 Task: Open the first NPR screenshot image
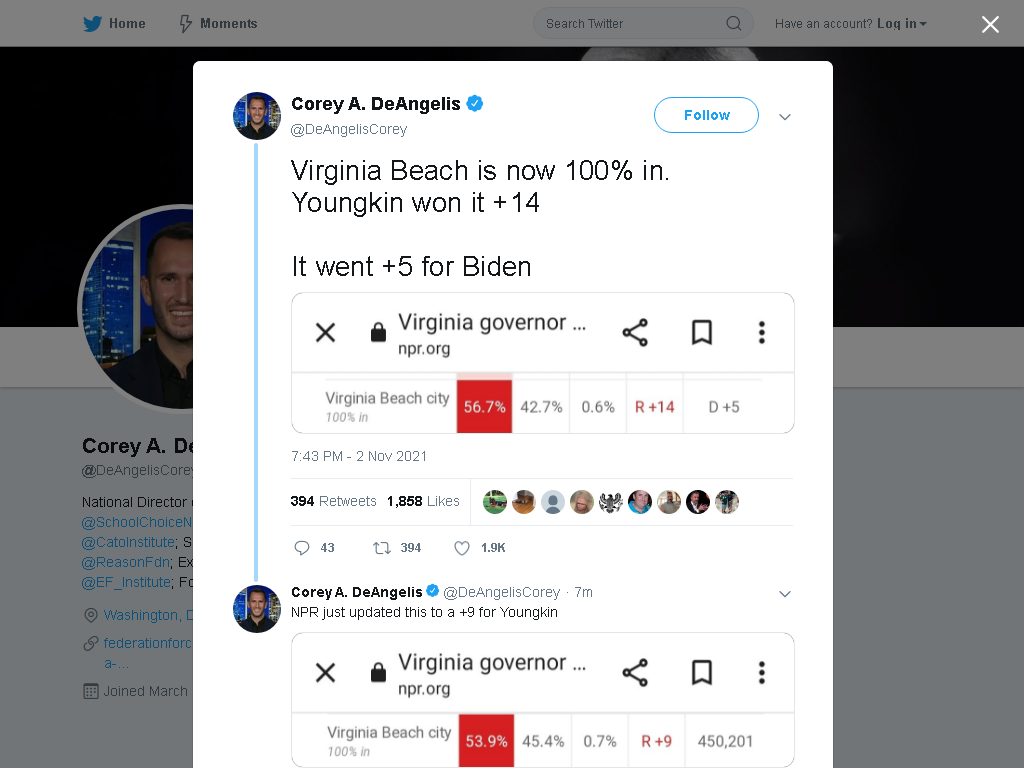(543, 363)
